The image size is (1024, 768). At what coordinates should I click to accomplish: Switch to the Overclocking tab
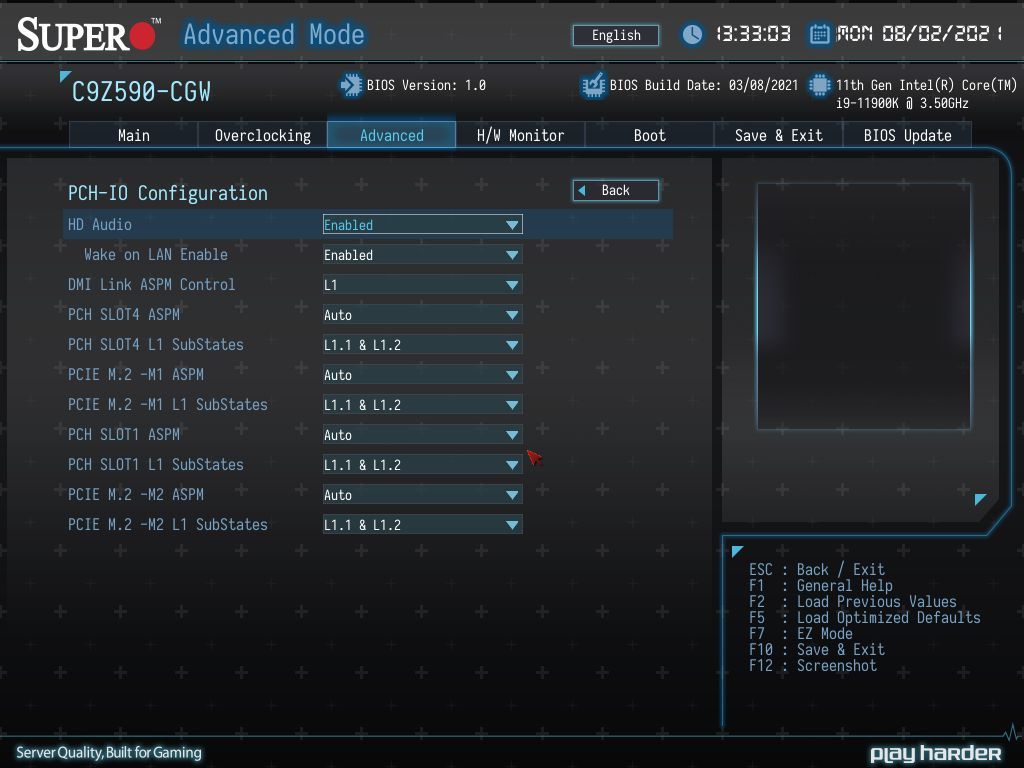point(263,135)
